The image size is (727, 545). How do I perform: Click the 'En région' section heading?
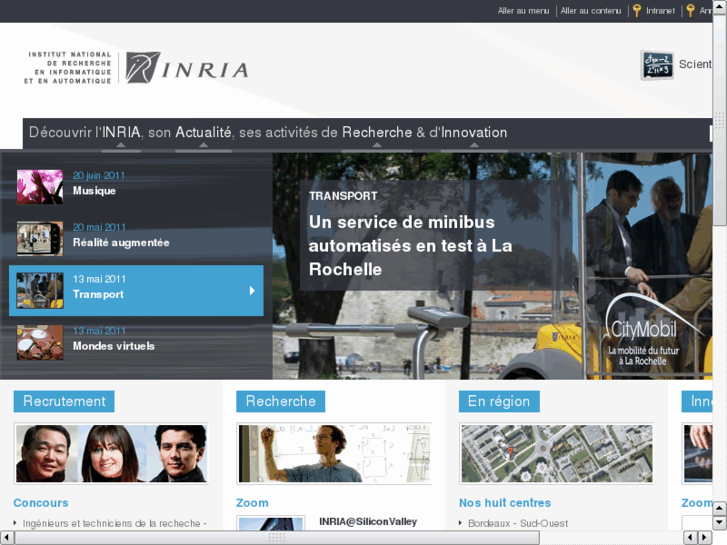pyautogui.click(x=499, y=401)
